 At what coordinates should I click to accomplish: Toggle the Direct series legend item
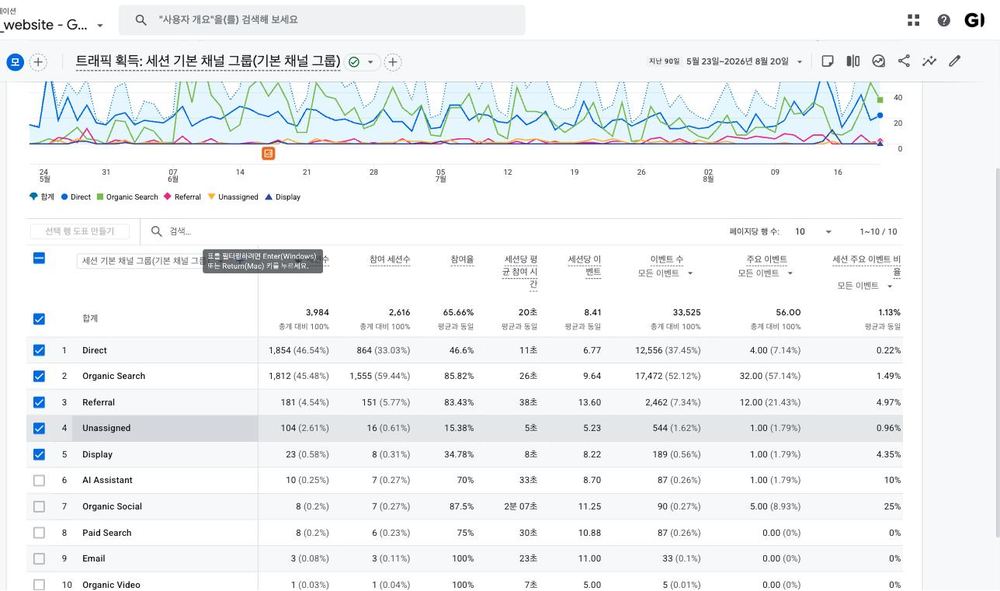[x=76, y=197]
